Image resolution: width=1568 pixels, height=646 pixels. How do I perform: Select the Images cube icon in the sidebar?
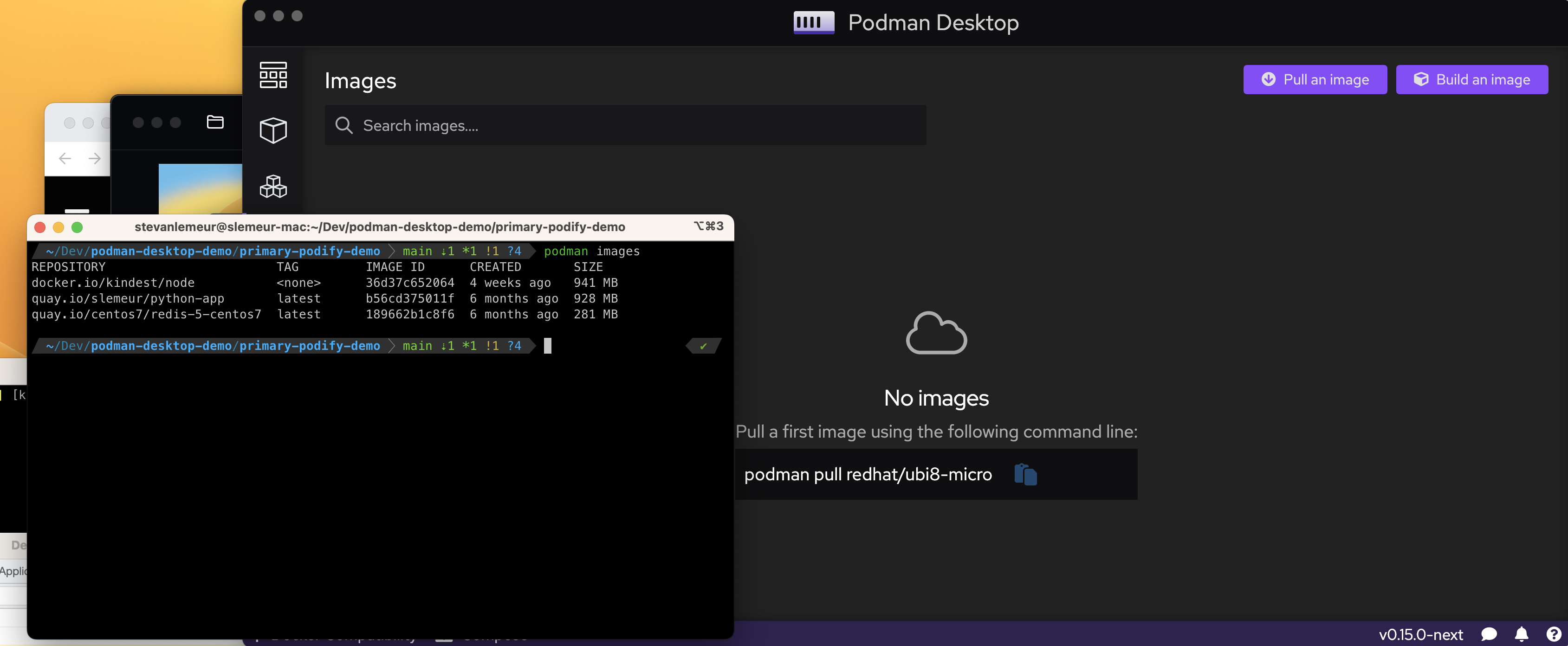(273, 129)
